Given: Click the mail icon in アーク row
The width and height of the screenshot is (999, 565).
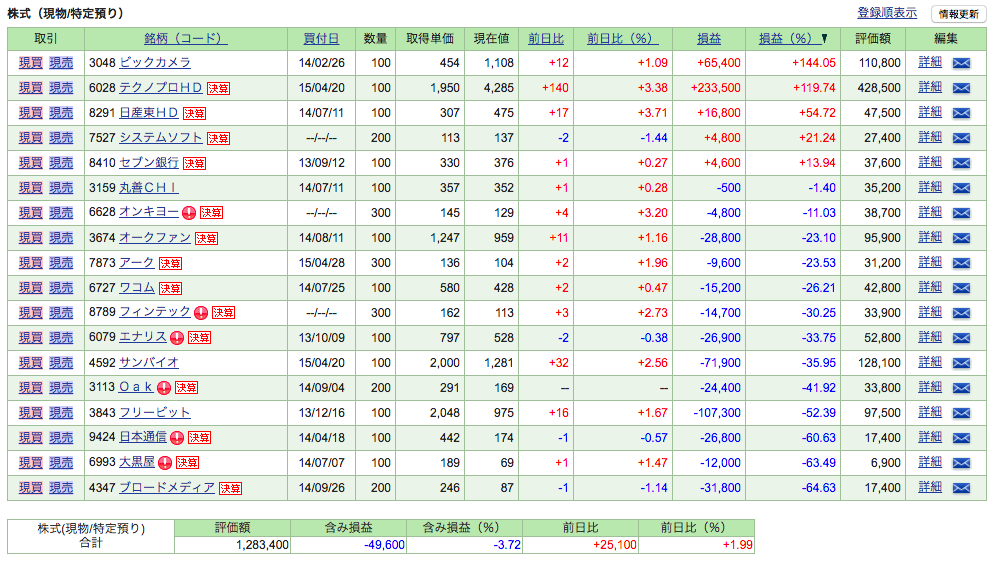Looking at the screenshot, I should 961,263.
